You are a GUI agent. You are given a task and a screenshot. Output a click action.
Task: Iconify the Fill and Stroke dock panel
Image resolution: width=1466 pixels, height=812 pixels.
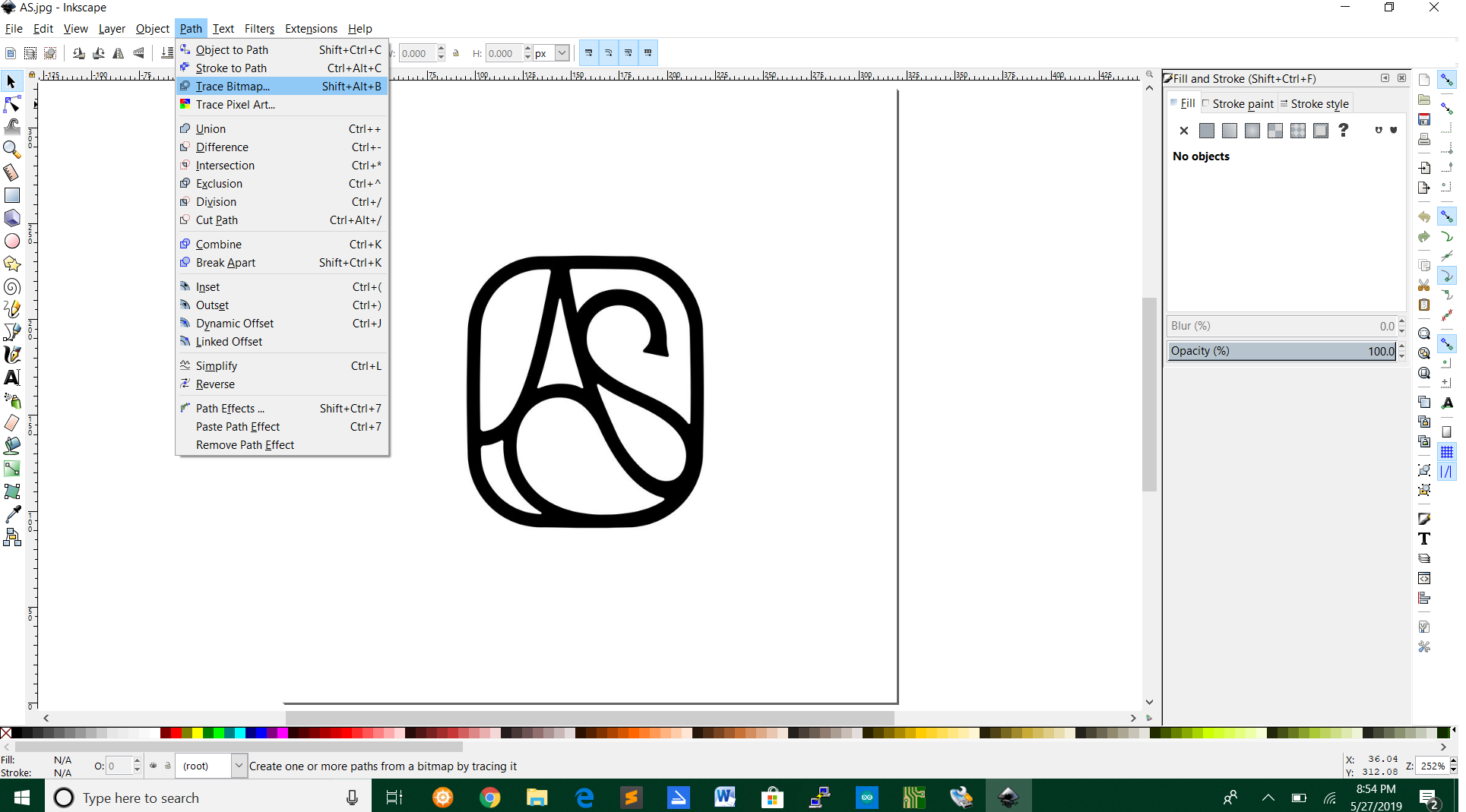click(1385, 78)
